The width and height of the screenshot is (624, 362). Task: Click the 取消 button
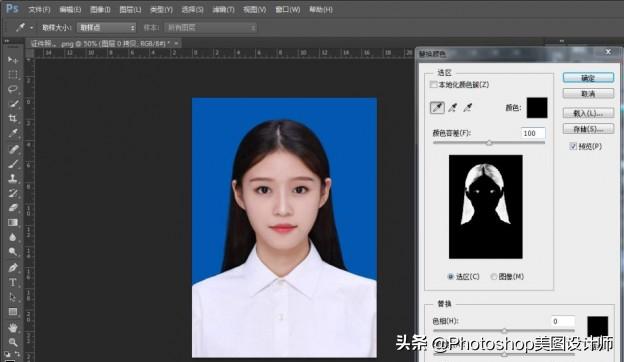pos(588,94)
